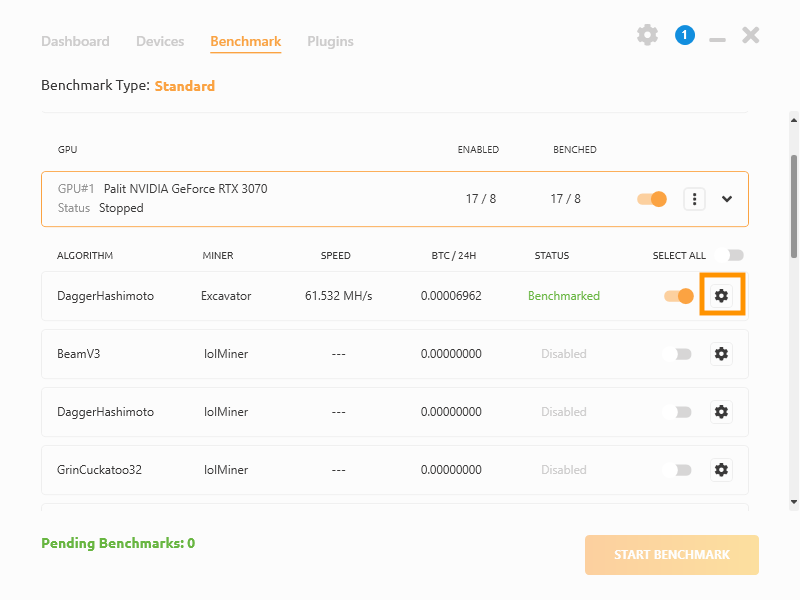Open options menu for GPU#1 RTX 3070
This screenshot has width=800, height=600.
[694, 198]
